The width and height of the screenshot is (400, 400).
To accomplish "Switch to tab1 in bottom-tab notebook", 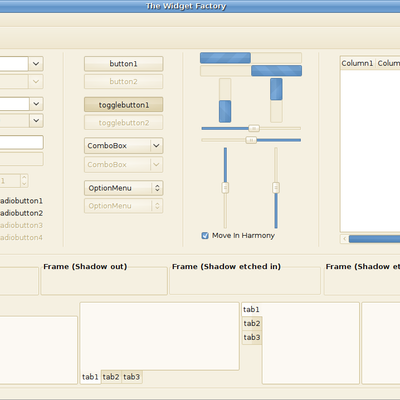I will 90,377.
